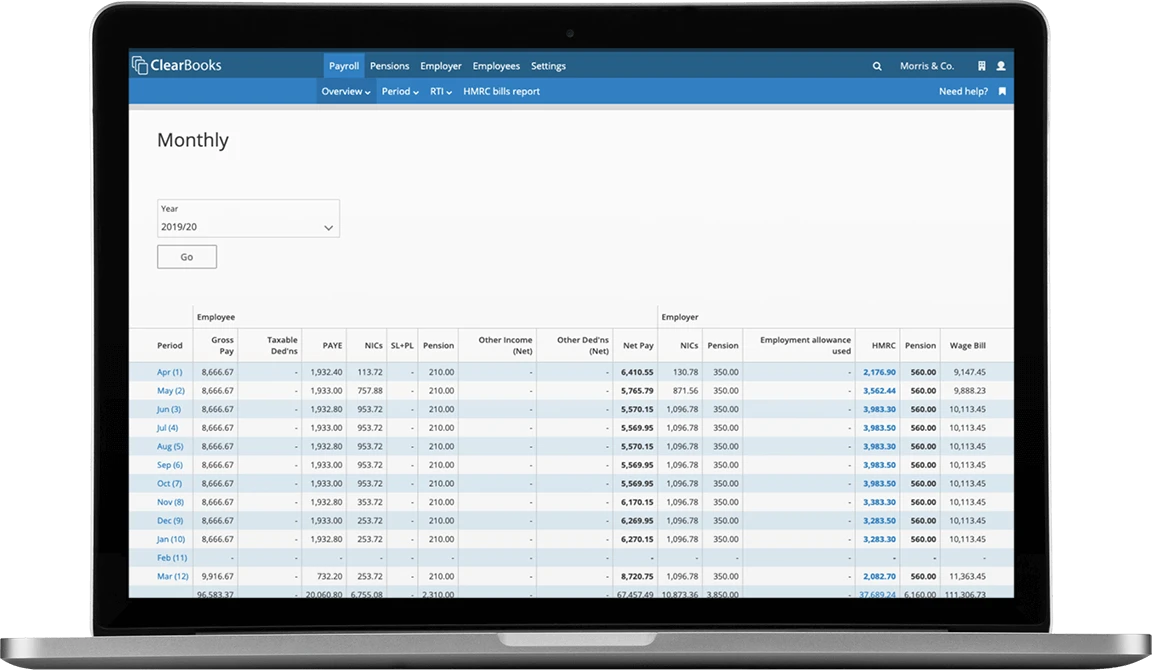Viewport: 1152px width, 670px height.
Task: Open the HMRC bills report link
Action: (x=501, y=92)
